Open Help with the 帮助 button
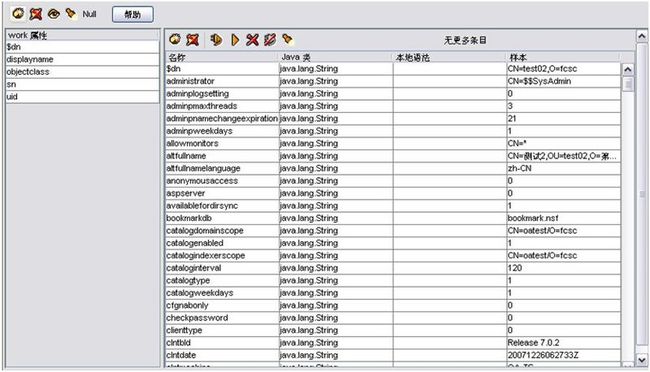The image size is (650, 372). (133, 15)
